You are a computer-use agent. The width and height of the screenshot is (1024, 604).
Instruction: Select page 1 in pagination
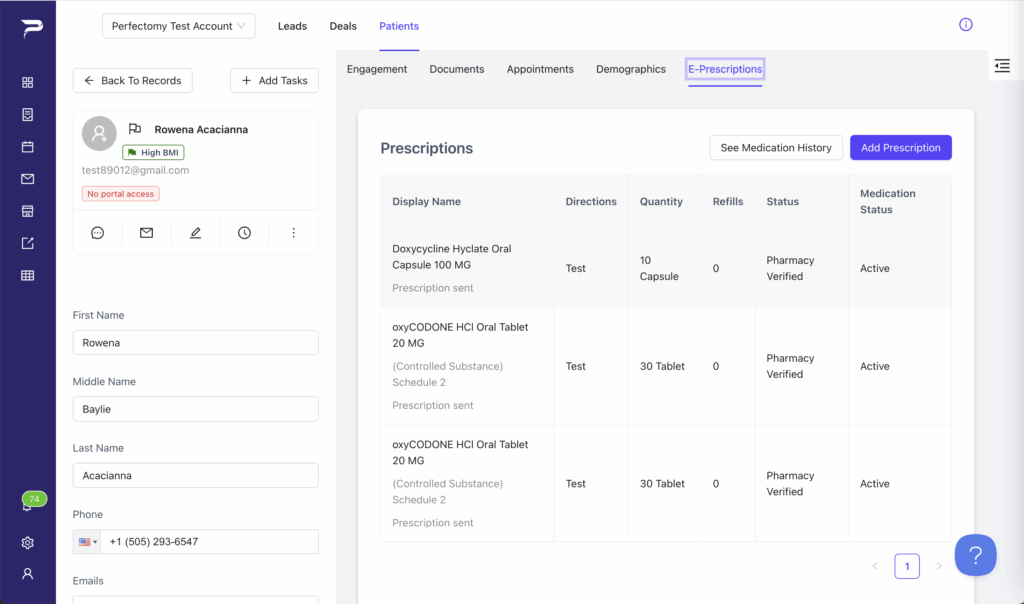[907, 566]
